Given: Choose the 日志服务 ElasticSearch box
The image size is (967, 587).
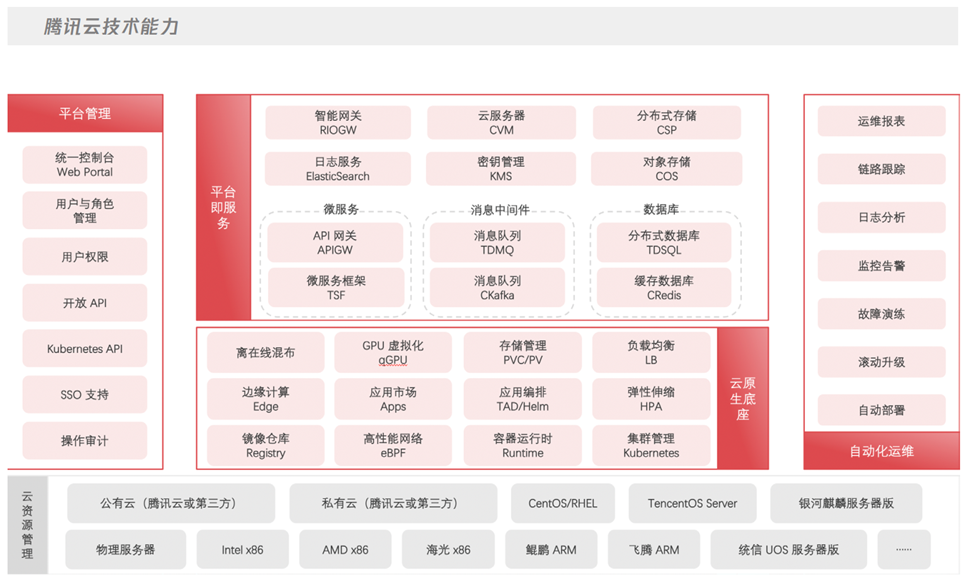Looking at the screenshot, I should click(338, 169).
